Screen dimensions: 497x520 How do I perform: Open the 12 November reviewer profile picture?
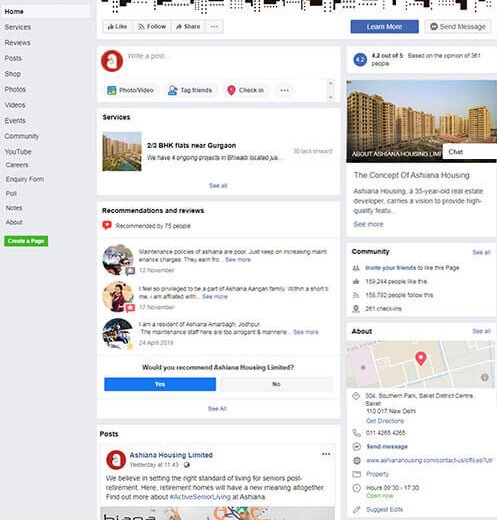click(x=118, y=260)
